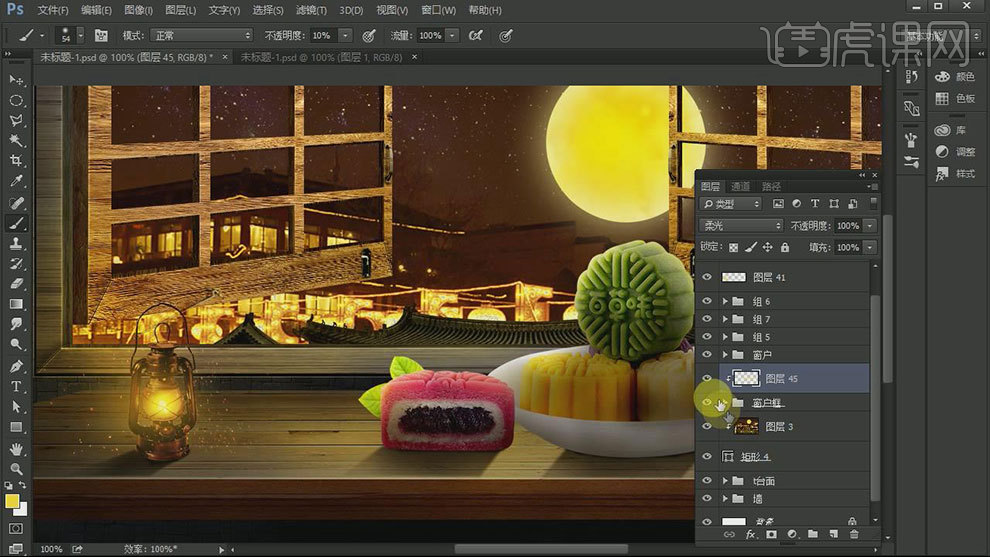Hide the 台面 group

(x=707, y=481)
